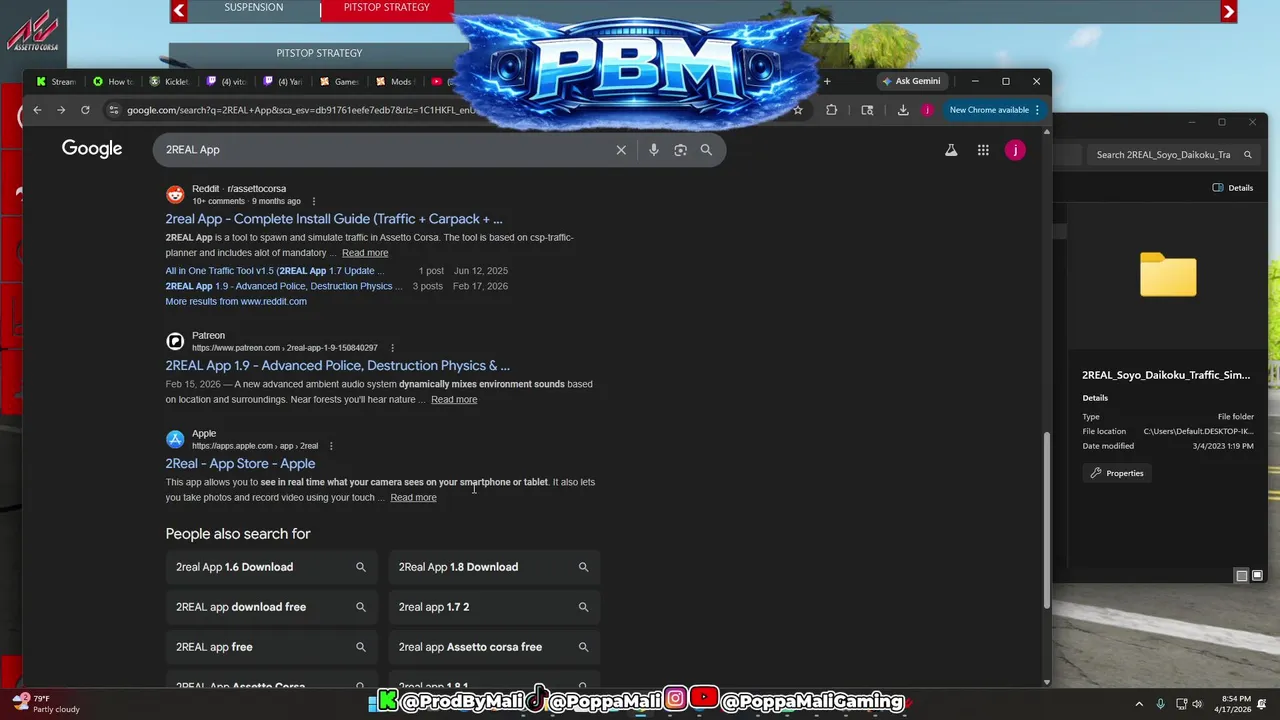Open taskbar microphone indicator
This screenshot has height=720, width=1280.
point(1160,704)
